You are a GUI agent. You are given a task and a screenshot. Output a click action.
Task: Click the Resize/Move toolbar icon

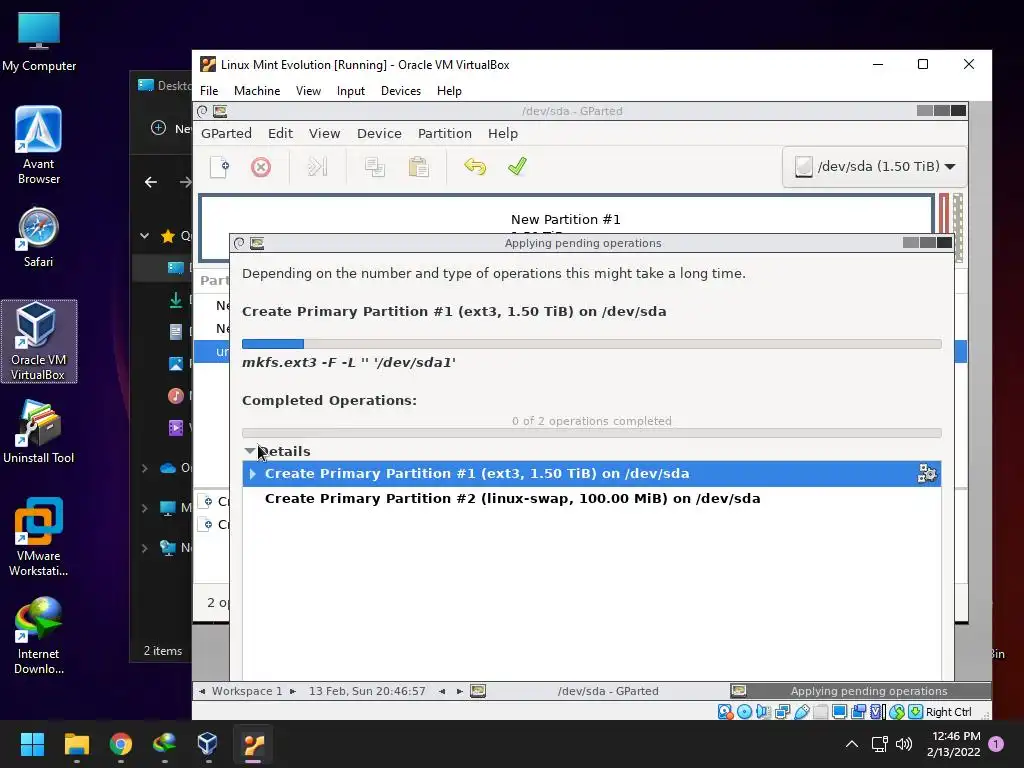317,167
